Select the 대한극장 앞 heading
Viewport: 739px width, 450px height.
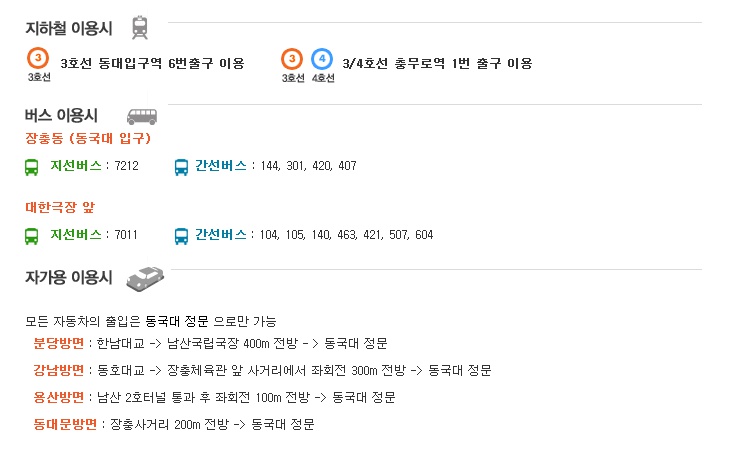pos(60,207)
